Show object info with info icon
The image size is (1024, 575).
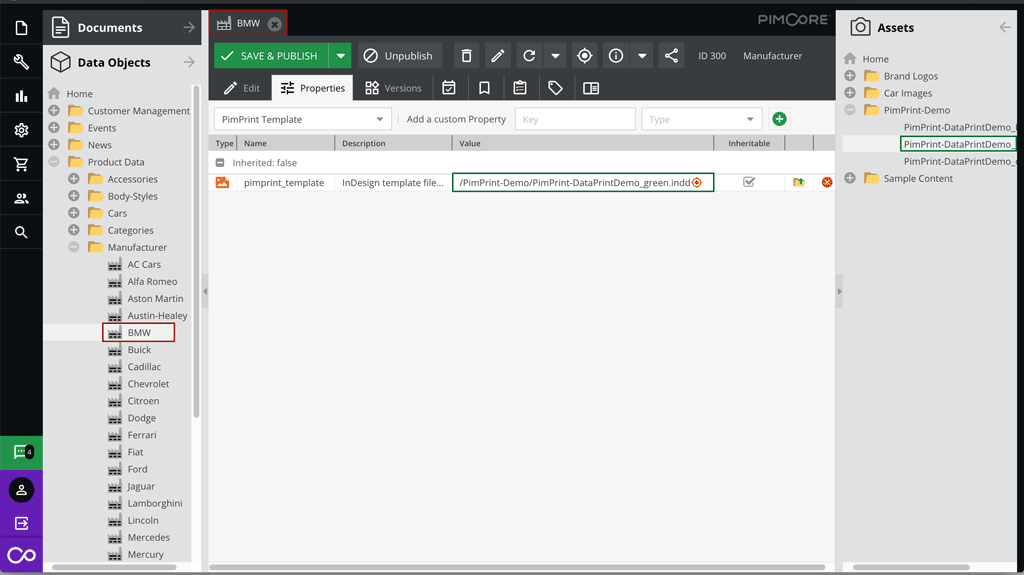(x=616, y=56)
